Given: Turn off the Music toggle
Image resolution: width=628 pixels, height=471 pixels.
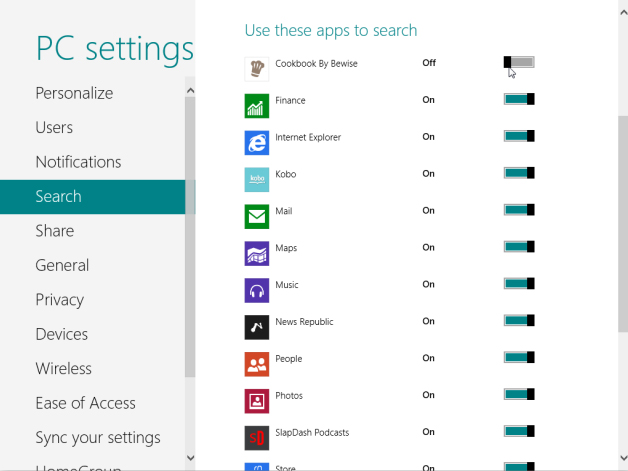Looking at the screenshot, I should (519, 283).
